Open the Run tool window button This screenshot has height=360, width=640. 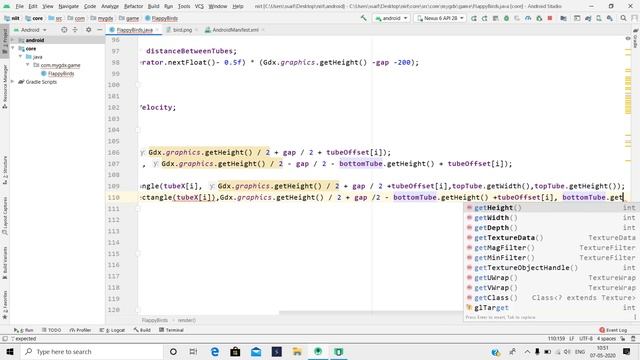(x=24, y=330)
